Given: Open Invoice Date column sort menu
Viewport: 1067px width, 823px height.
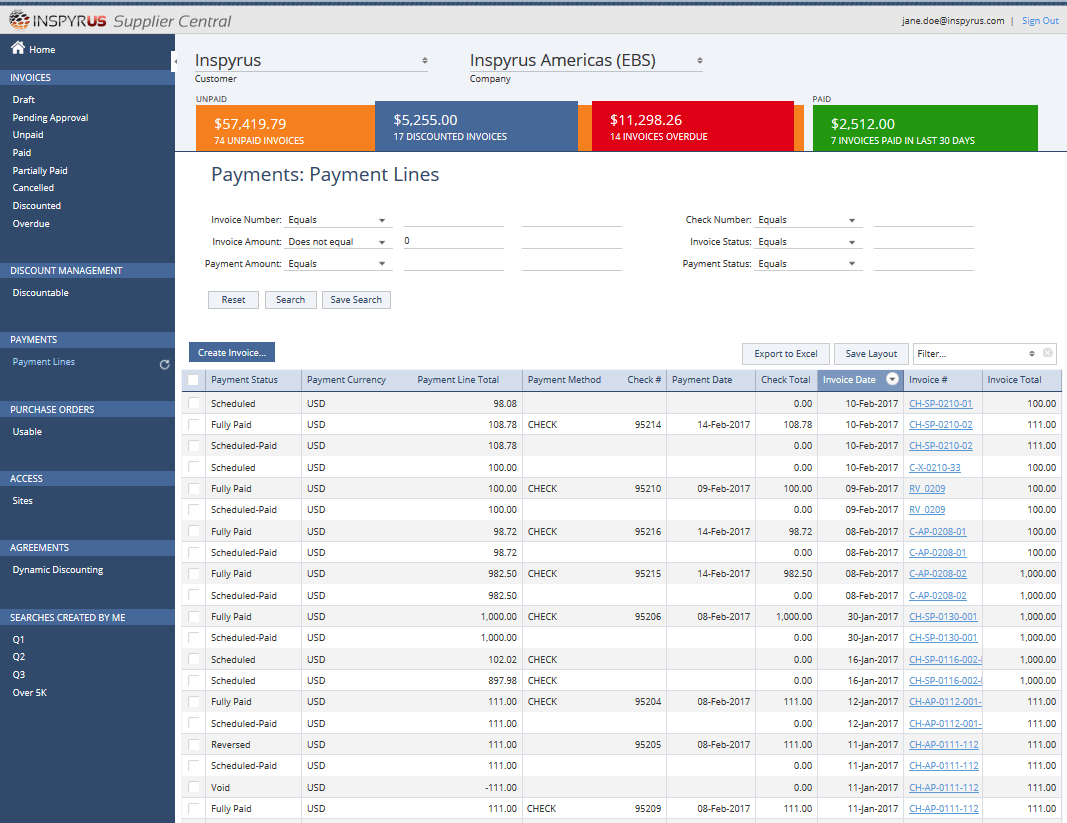Looking at the screenshot, I should pyautogui.click(x=892, y=379).
